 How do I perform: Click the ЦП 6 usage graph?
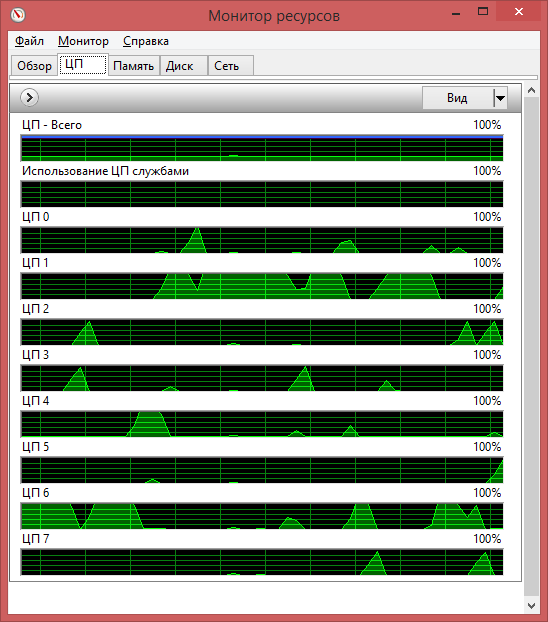(262, 516)
